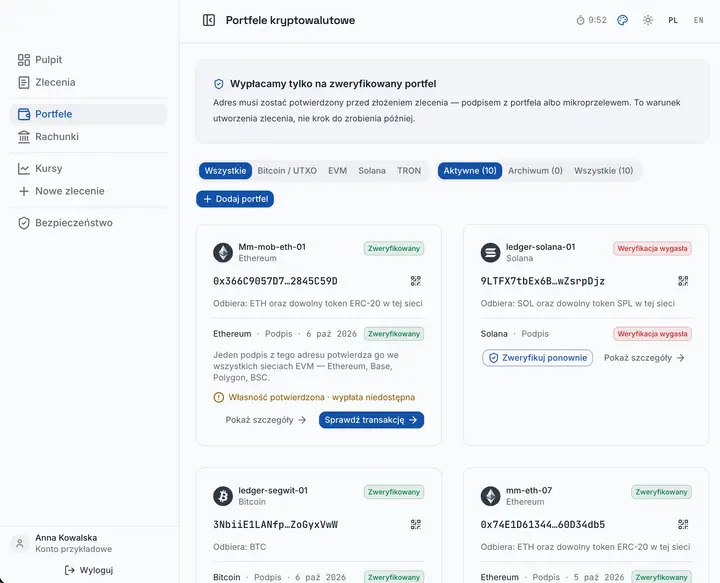
Task: Click address 0x74E1D61344…60D34db5
Action: (x=543, y=525)
